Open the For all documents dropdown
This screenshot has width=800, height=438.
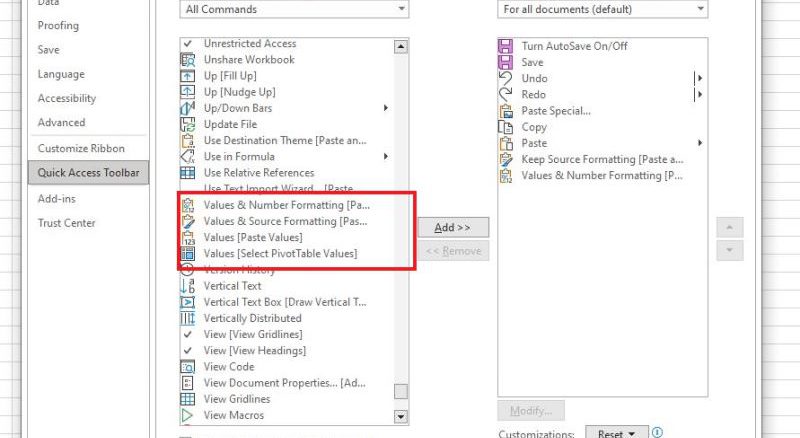tap(603, 9)
